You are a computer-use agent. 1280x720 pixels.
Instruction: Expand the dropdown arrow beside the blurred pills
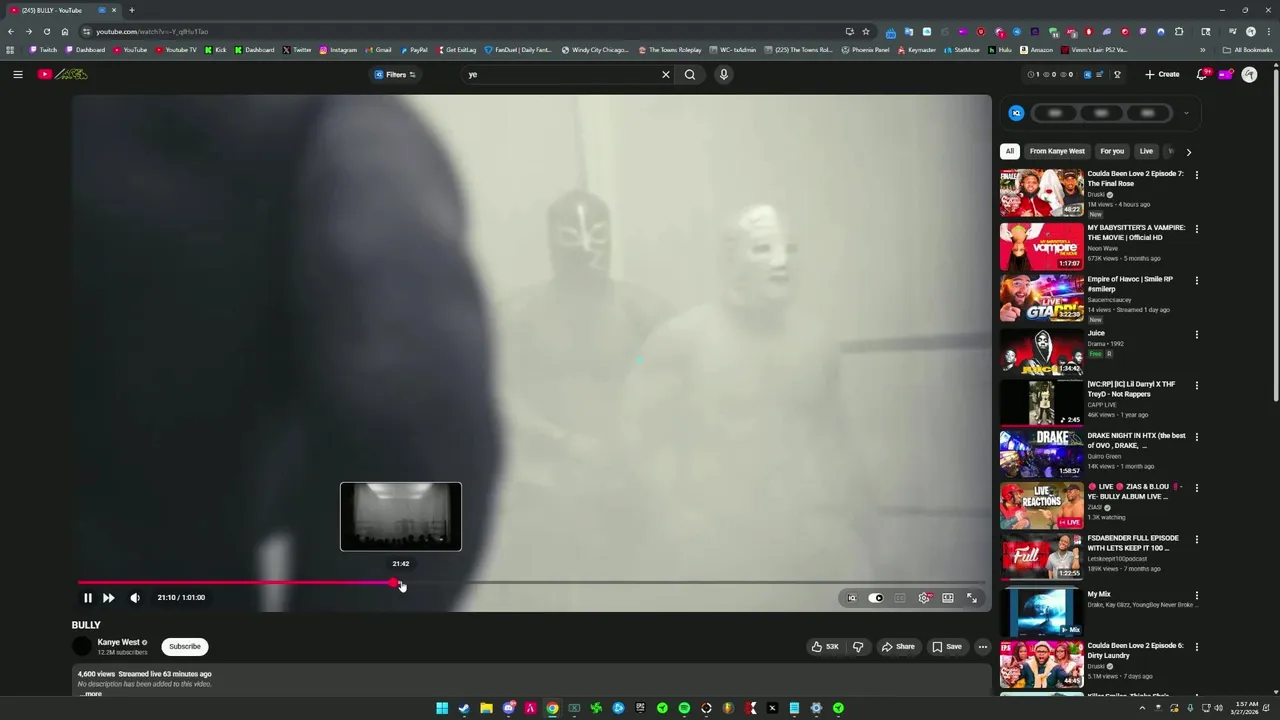point(1186,113)
